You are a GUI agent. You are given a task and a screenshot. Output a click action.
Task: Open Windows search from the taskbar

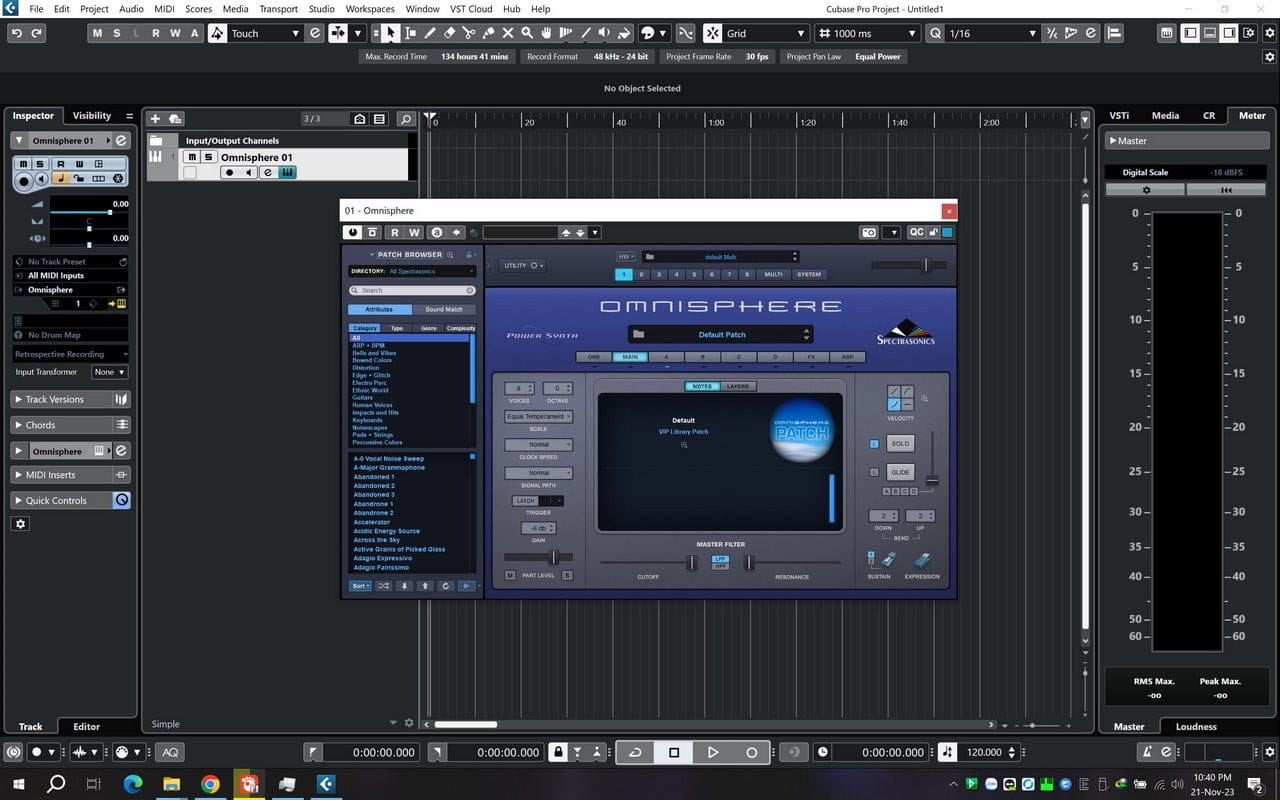[56, 784]
